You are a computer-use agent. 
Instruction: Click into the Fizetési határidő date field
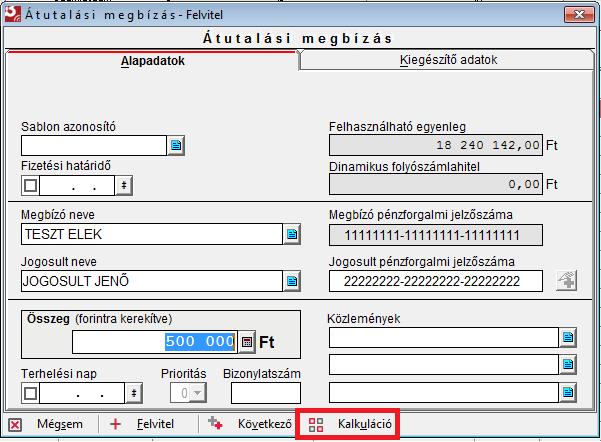point(77,186)
